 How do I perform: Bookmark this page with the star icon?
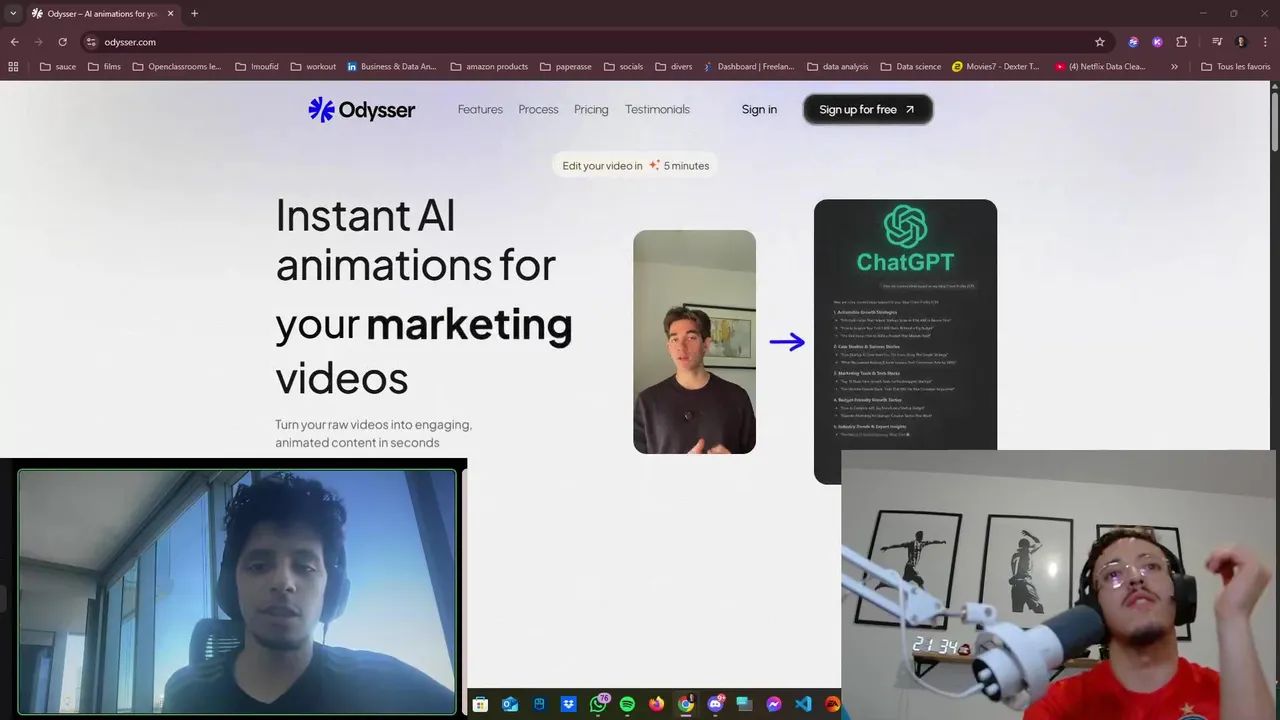[x=1100, y=42]
